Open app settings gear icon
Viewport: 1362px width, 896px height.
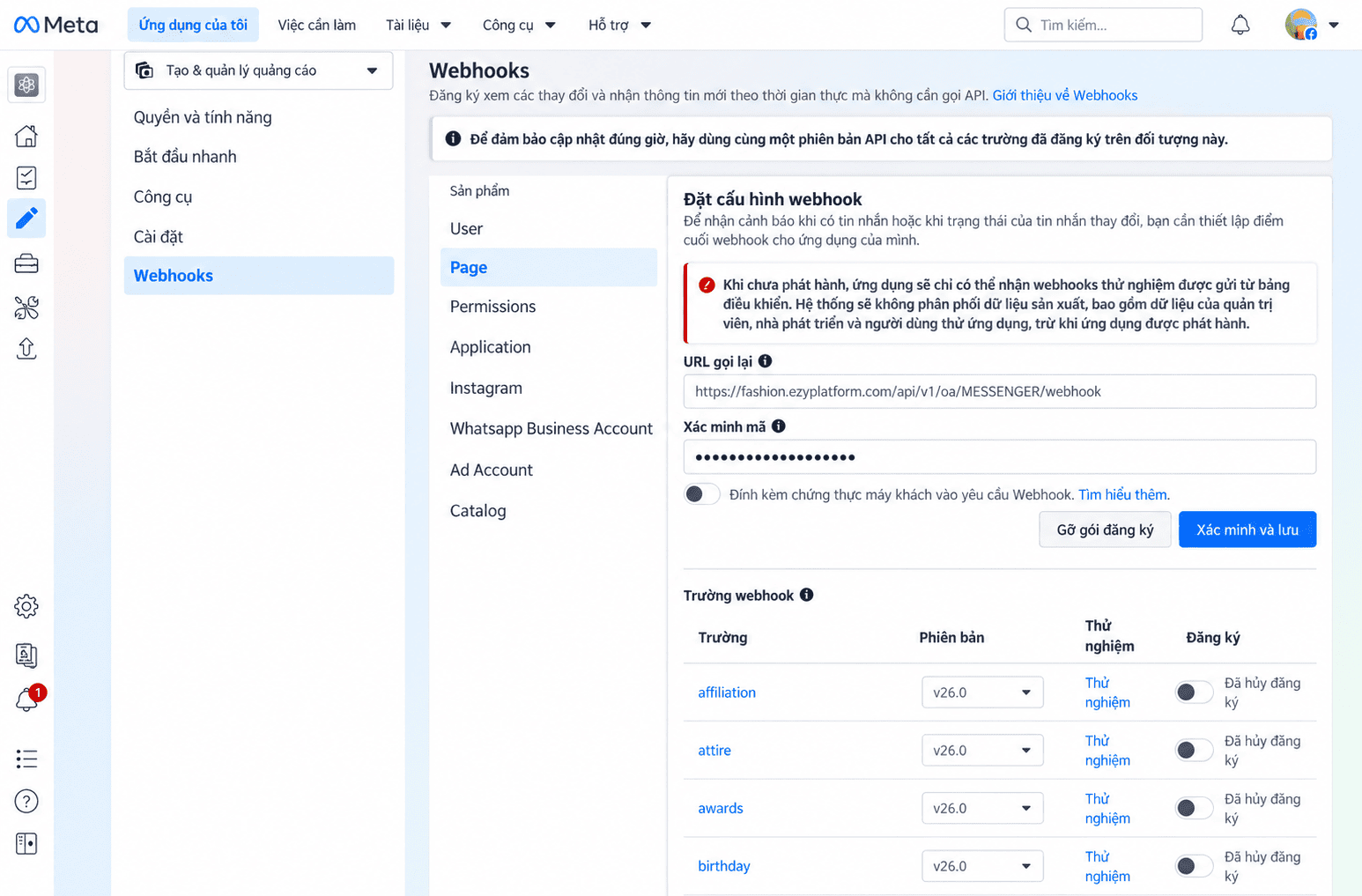[26, 606]
